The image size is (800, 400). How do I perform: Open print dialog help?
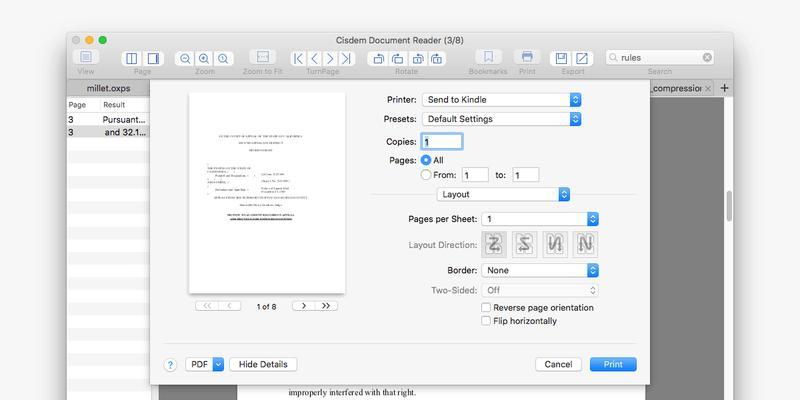point(170,365)
